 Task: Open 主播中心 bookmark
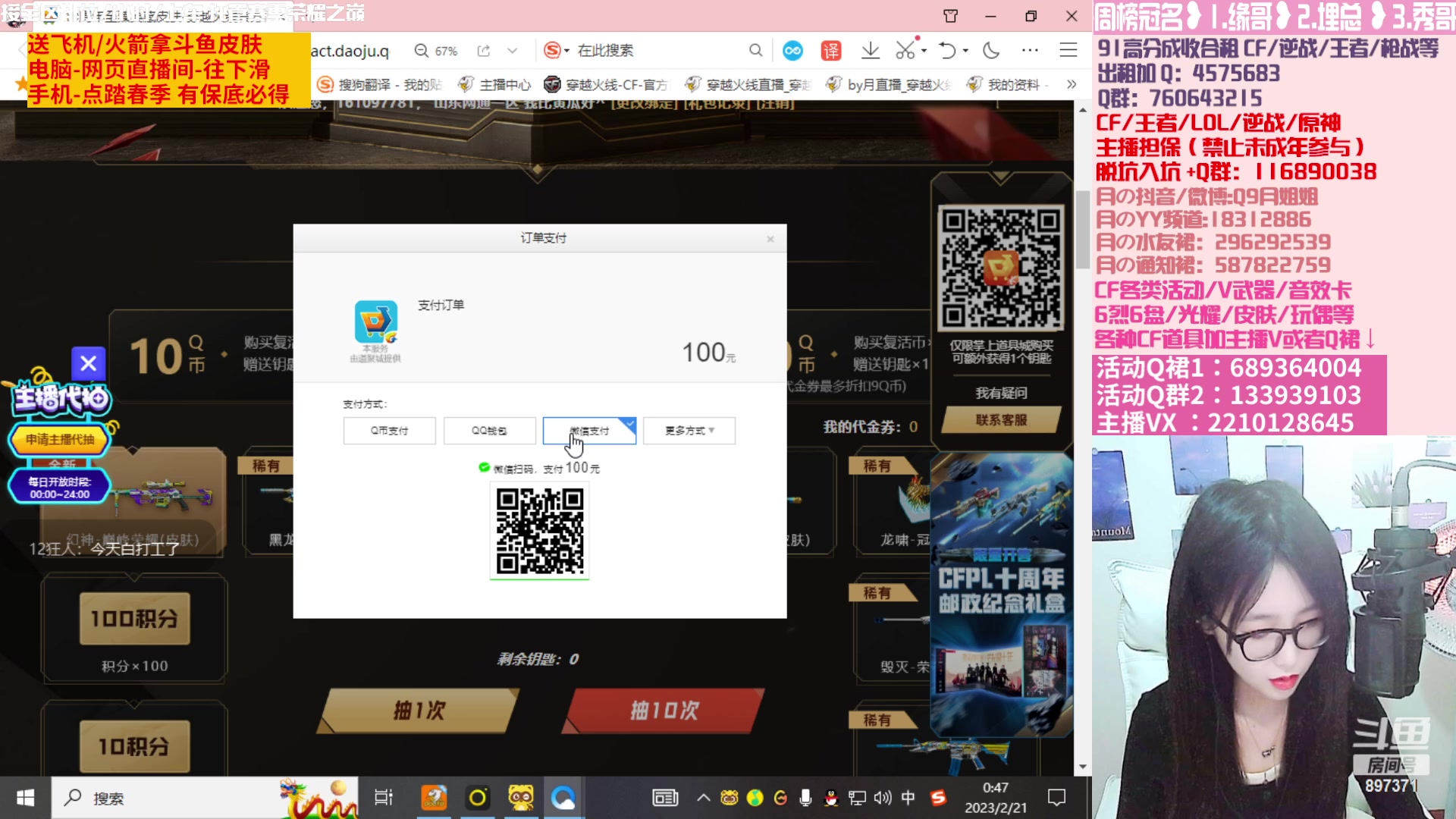[x=494, y=84]
